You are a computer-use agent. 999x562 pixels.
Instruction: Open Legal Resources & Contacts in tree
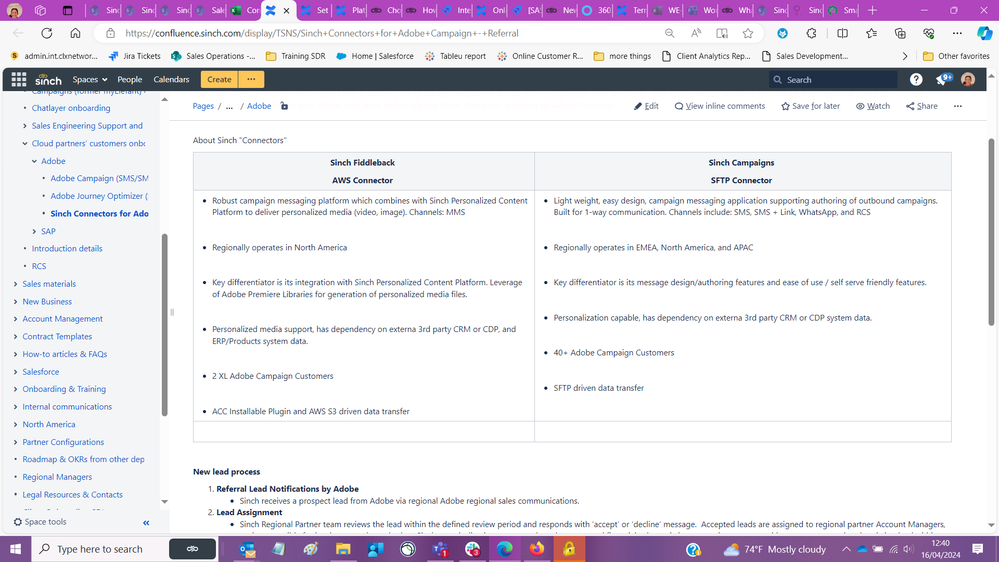point(73,494)
